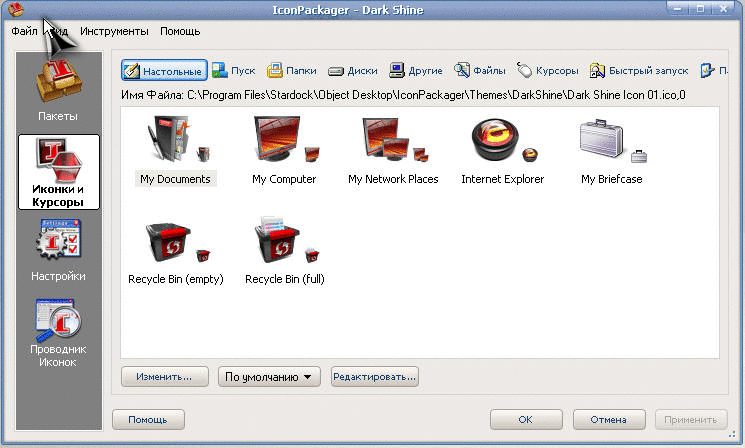Open the Помощь menu
The height and width of the screenshot is (448, 745).
coord(180,31)
